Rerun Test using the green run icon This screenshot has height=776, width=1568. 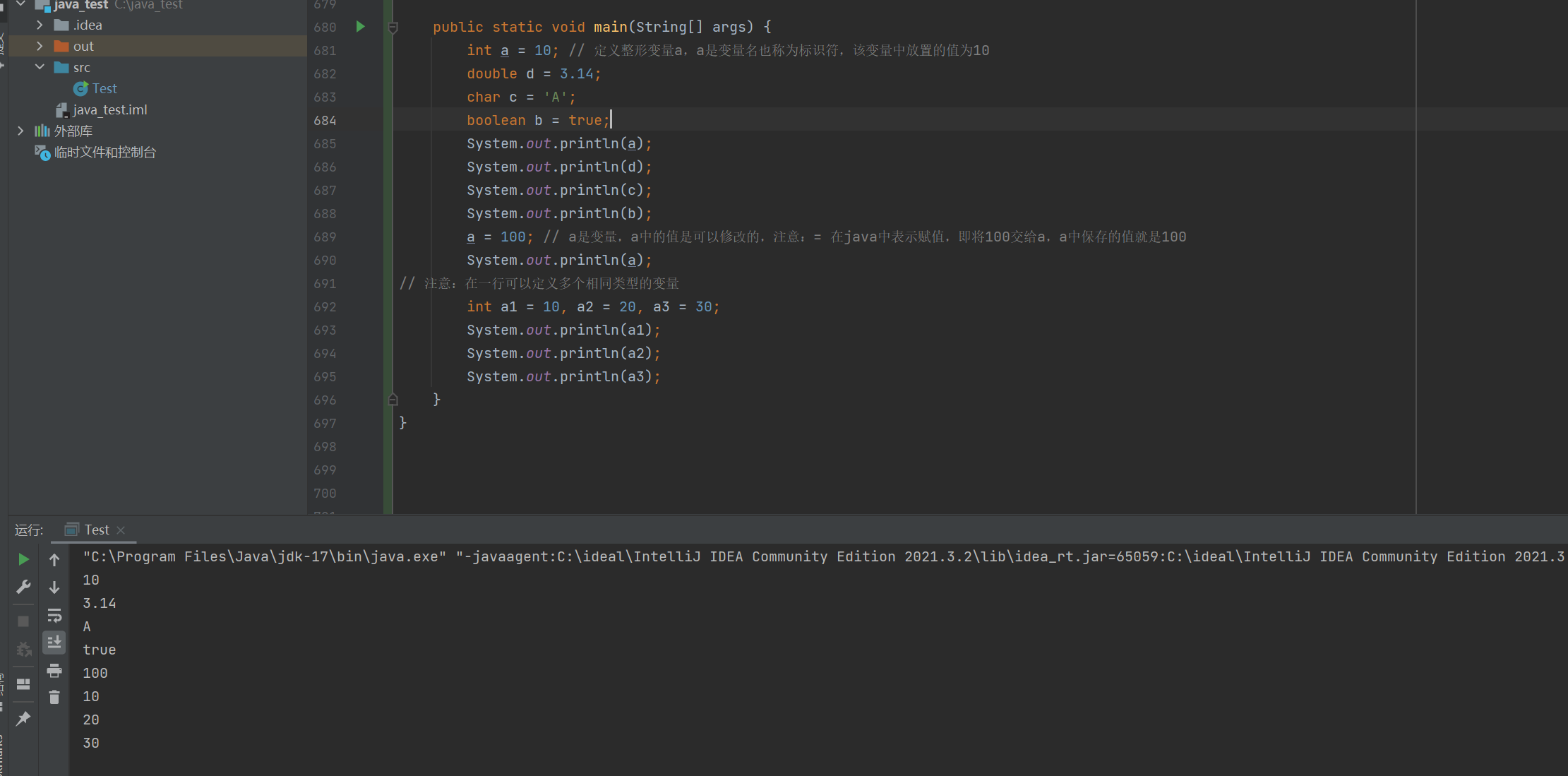[23, 560]
